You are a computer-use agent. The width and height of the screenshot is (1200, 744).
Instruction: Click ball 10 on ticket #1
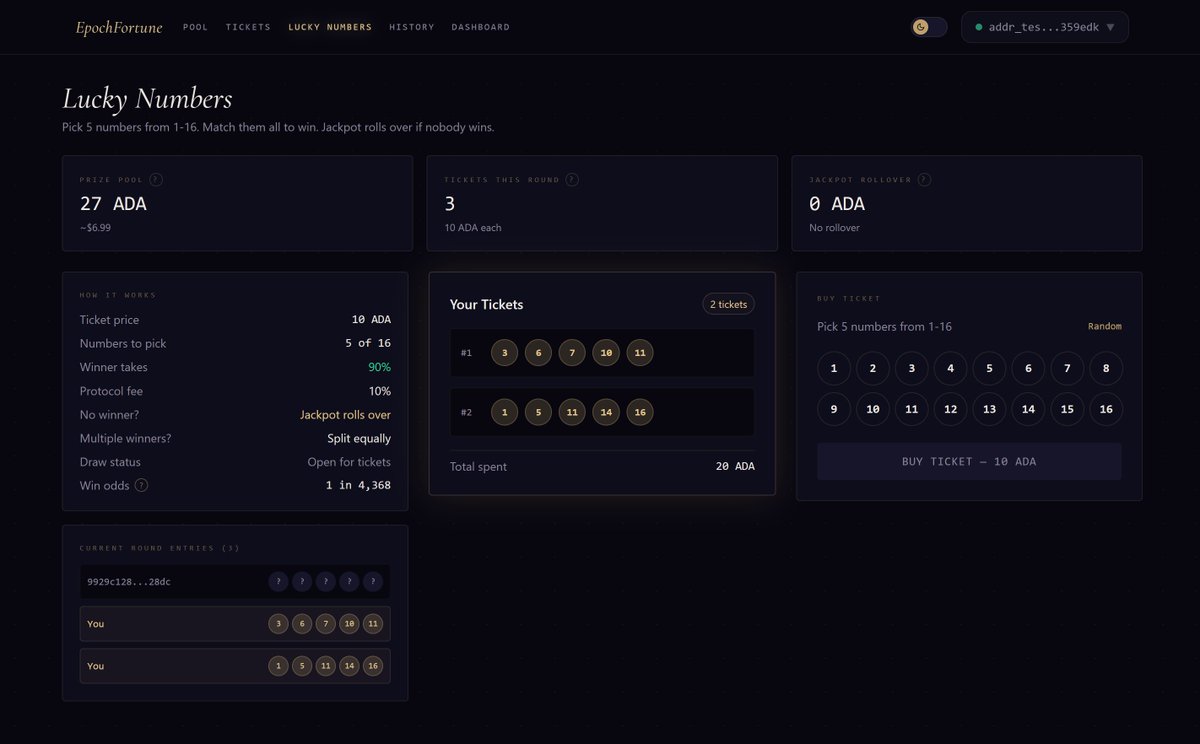coord(606,353)
